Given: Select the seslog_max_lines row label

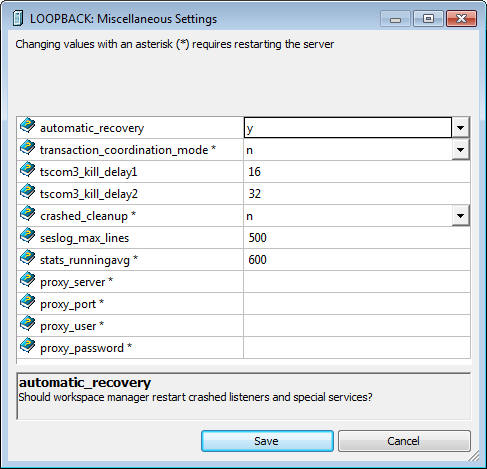Looking at the screenshot, I should click(84, 238).
